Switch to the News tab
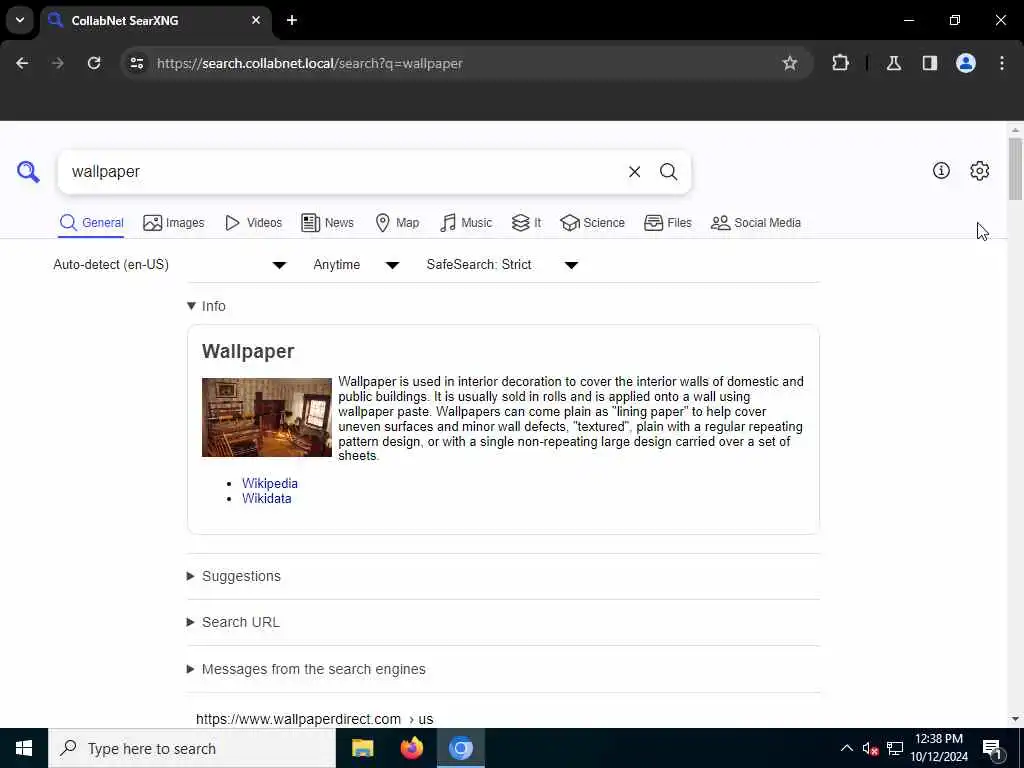The height and width of the screenshot is (768, 1024). click(x=328, y=223)
